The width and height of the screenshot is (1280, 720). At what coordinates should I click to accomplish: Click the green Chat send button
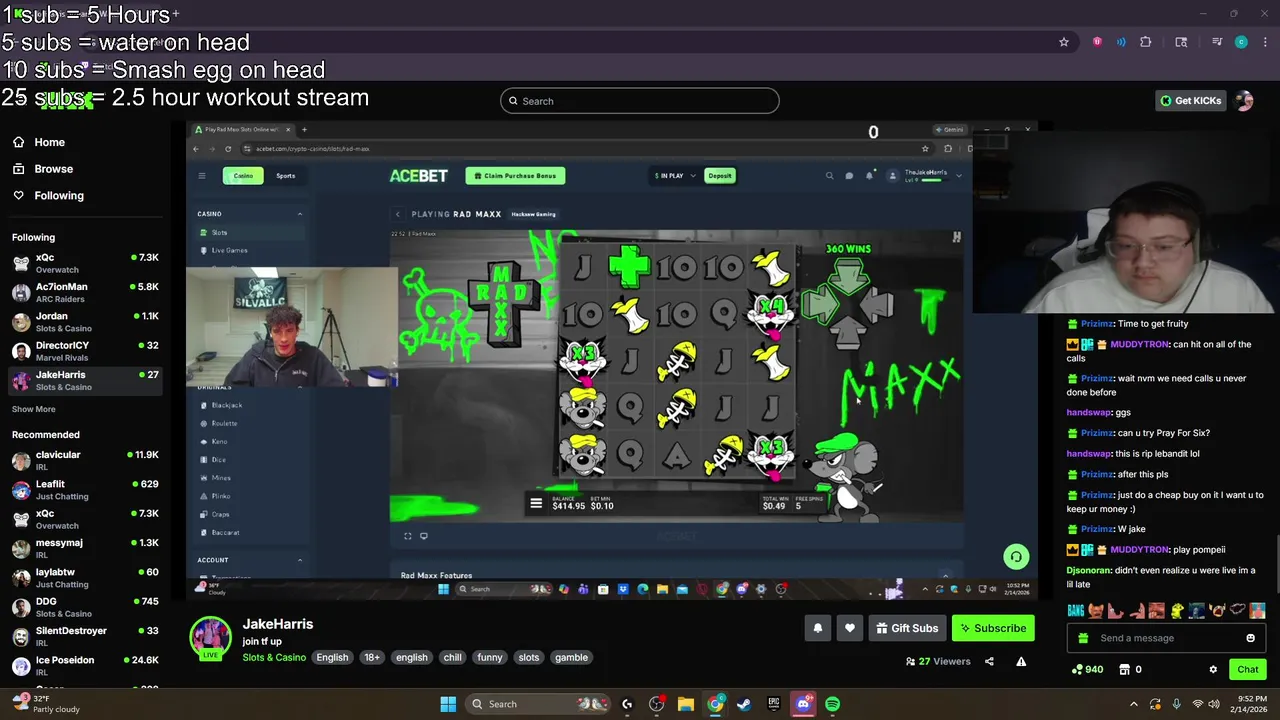tap(1248, 669)
